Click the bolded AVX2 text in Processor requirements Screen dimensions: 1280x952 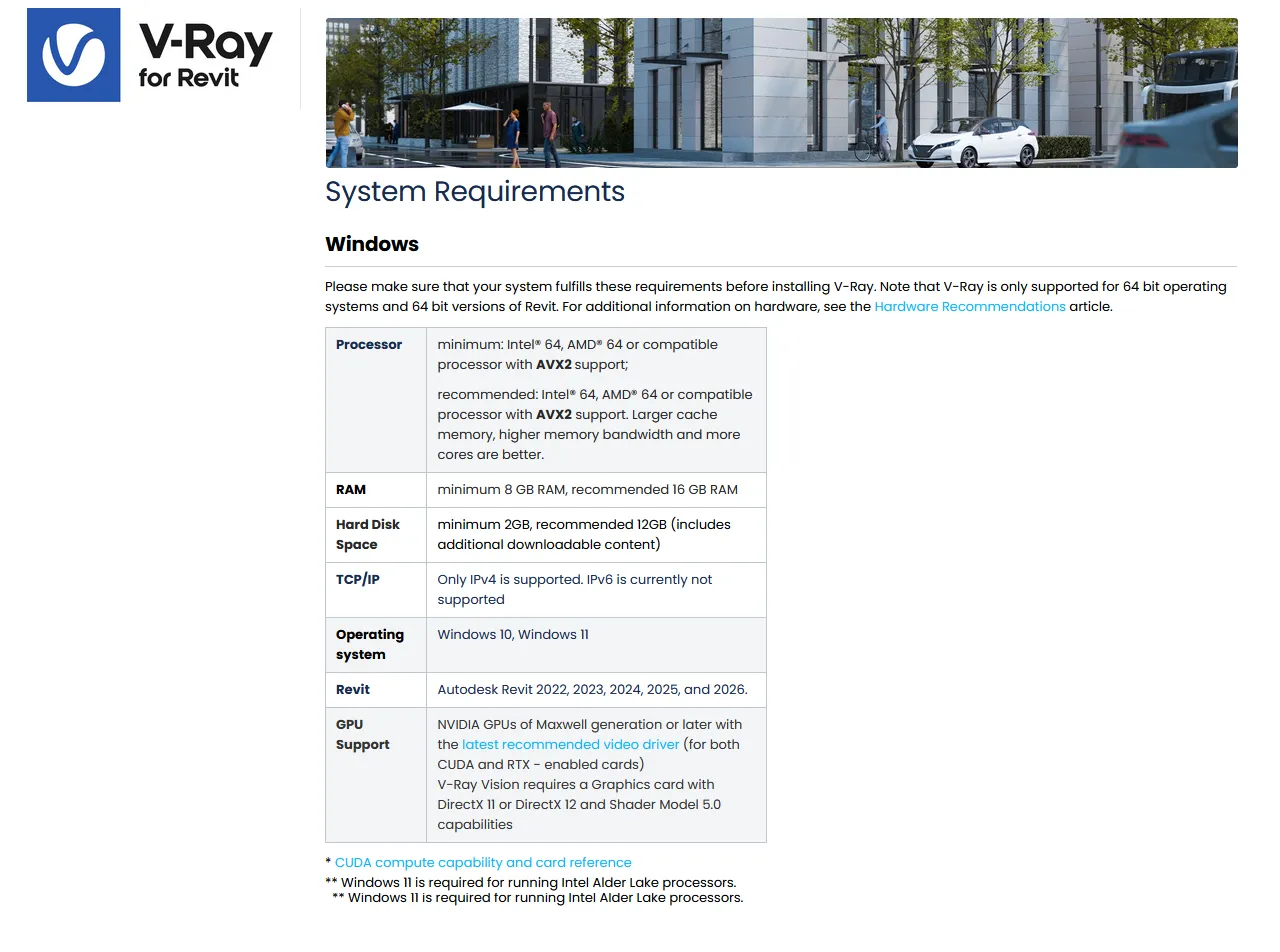553,364
